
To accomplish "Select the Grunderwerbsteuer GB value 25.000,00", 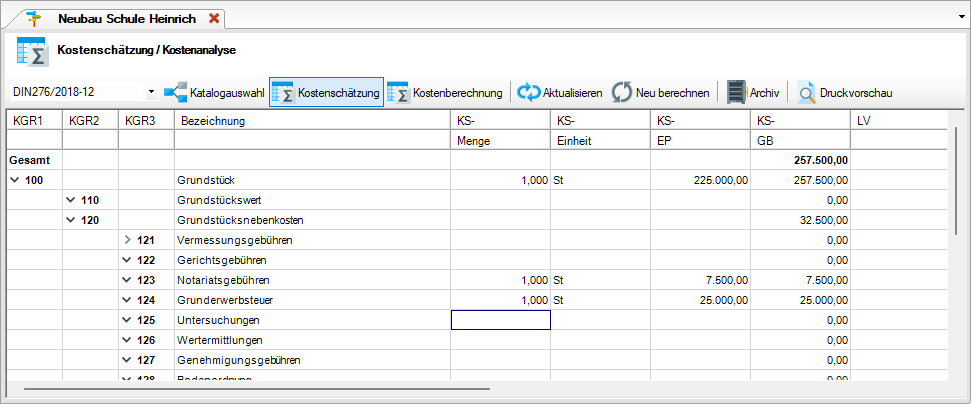I will (x=800, y=300).
